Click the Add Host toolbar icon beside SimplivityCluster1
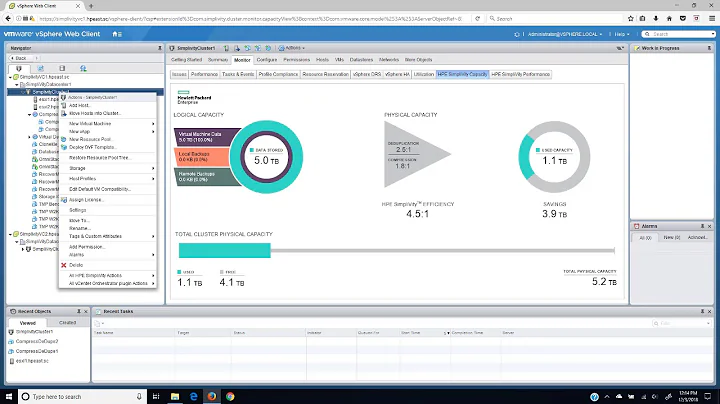Image resolution: width=720 pixels, height=404 pixels. click(x=226, y=48)
